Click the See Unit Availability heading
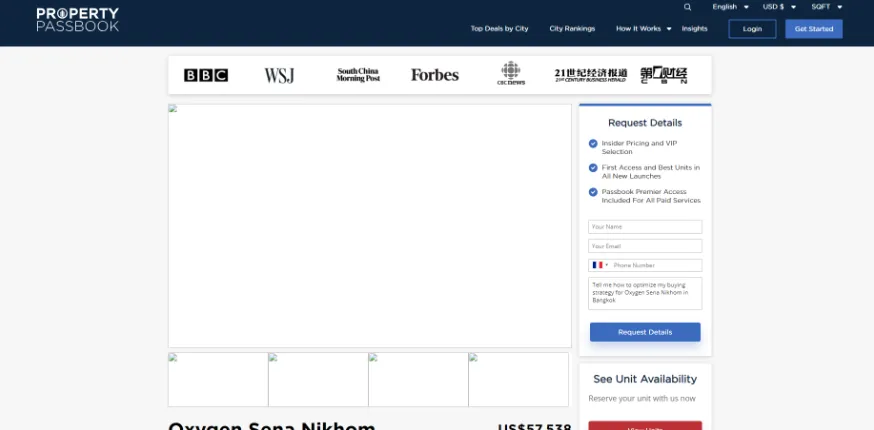The image size is (874, 430). [645, 379]
